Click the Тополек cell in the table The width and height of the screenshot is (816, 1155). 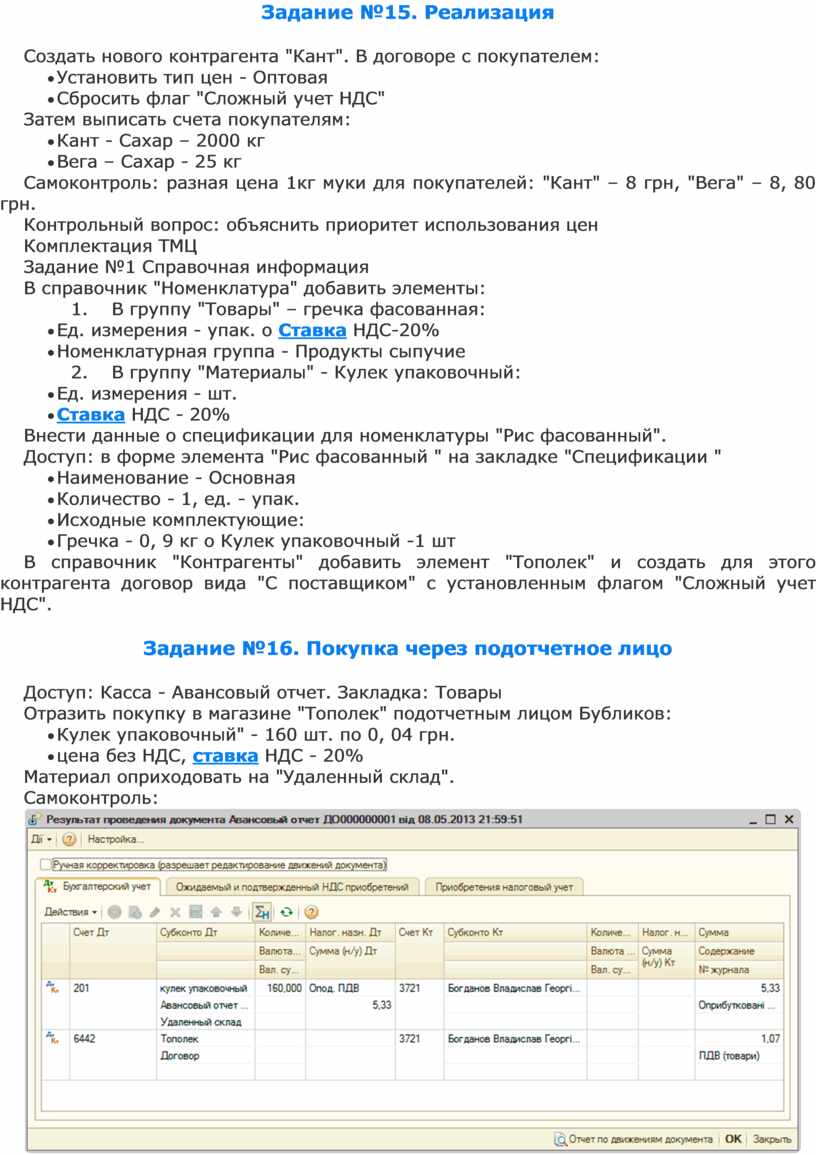(205, 1039)
